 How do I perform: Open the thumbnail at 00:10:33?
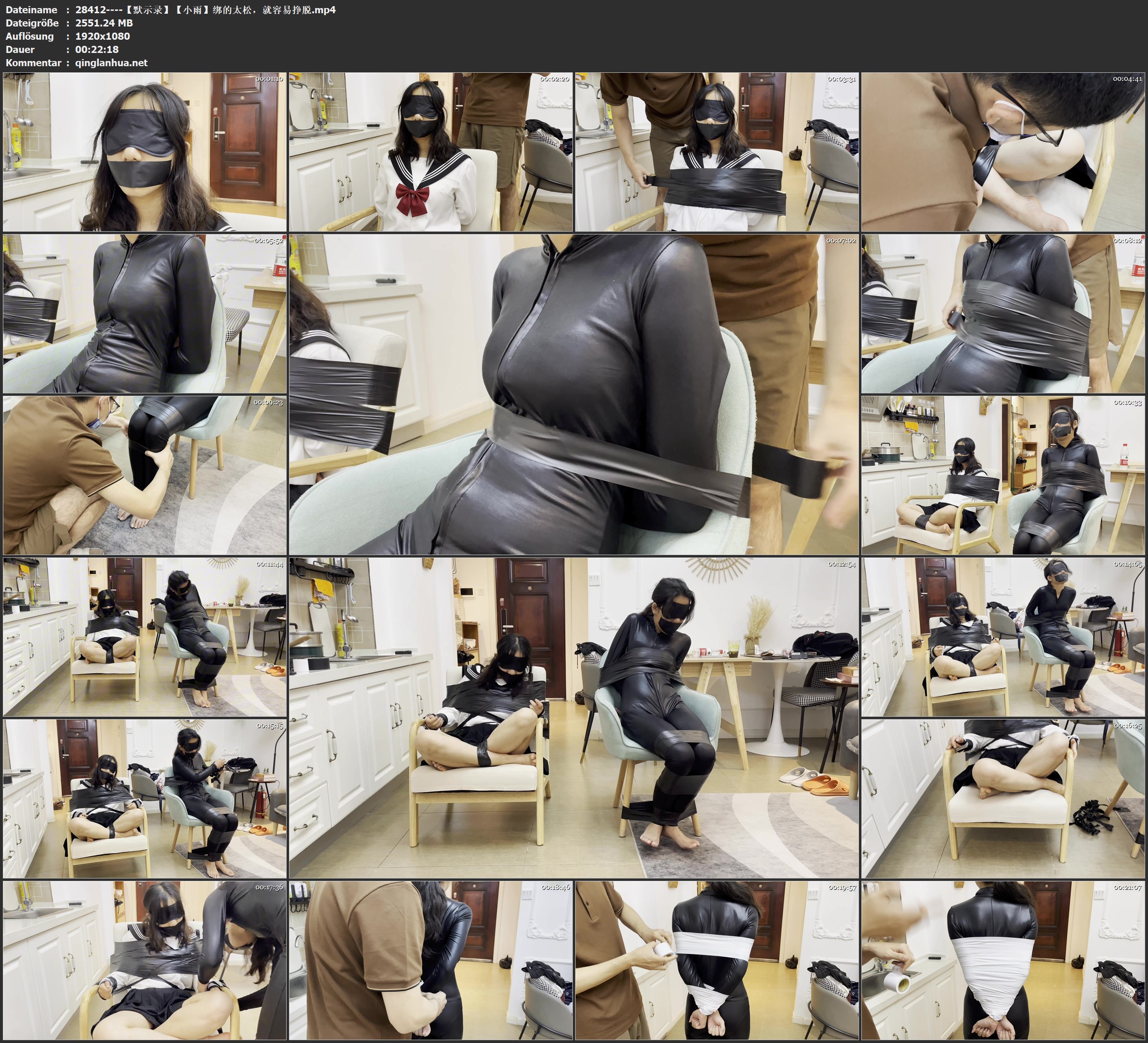coord(1003,475)
